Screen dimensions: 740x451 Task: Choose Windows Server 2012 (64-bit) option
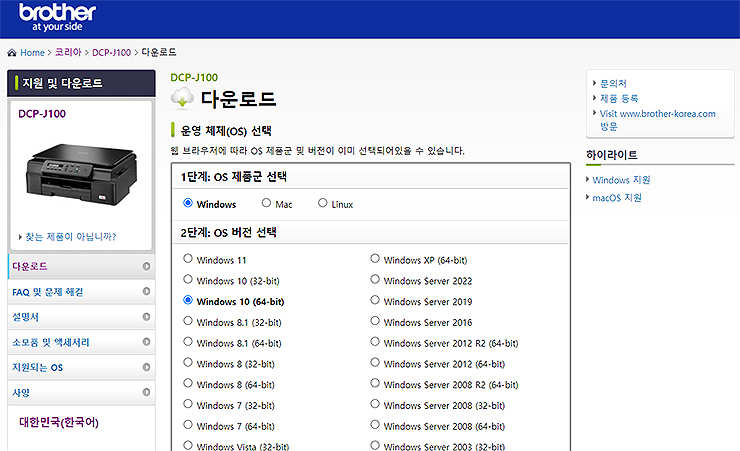pyautogui.click(x=375, y=362)
